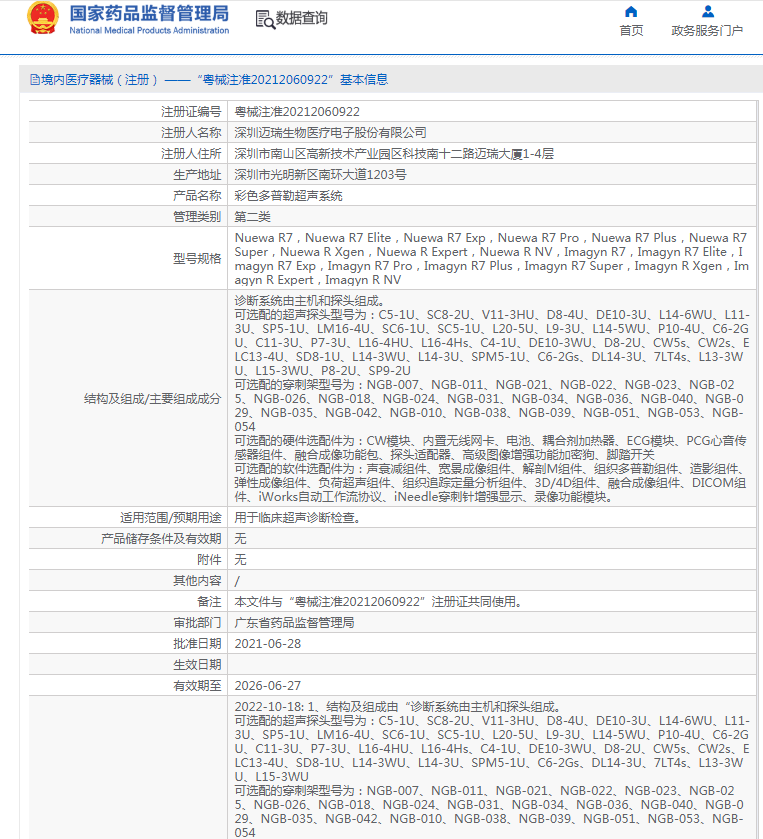Screen dimensions: 763x839
Task: Select approval date 2021-06-28
Action: tap(268, 644)
